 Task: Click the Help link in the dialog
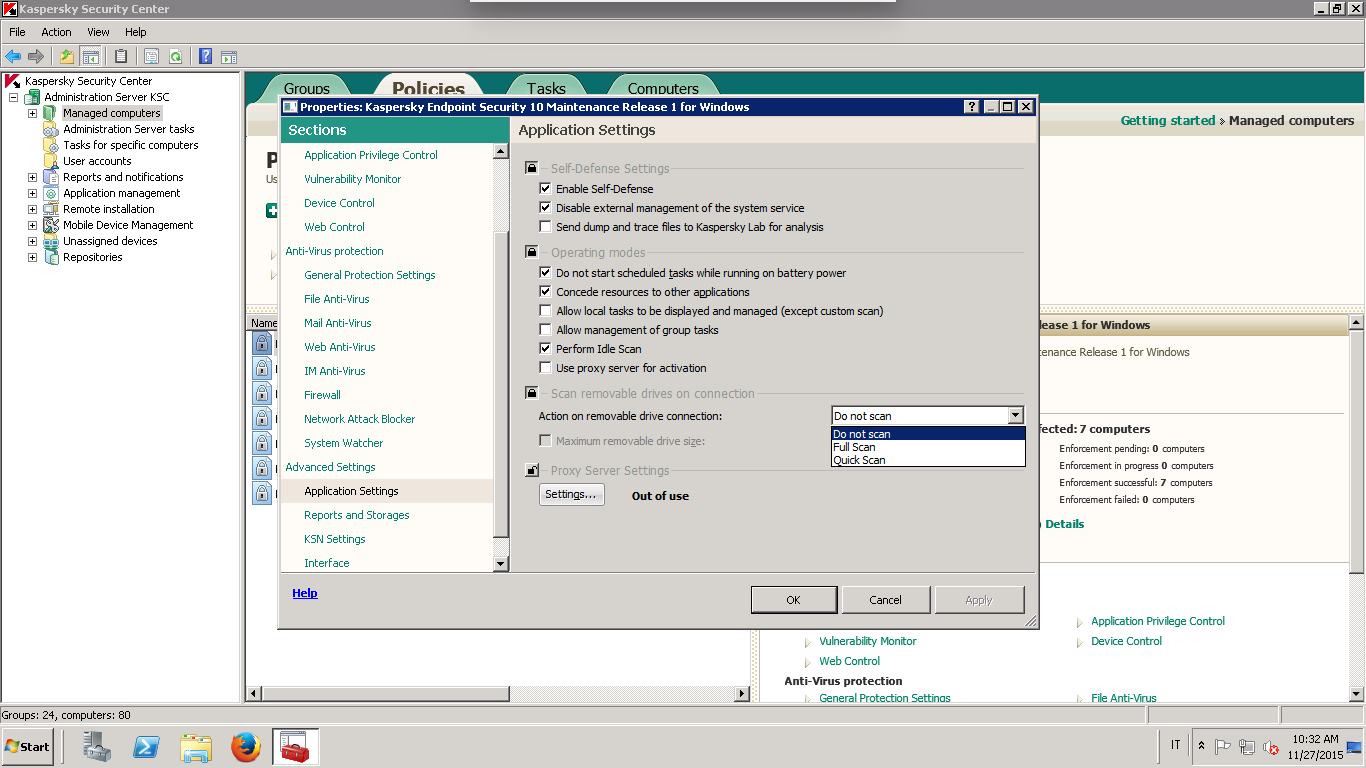pyautogui.click(x=305, y=593)
